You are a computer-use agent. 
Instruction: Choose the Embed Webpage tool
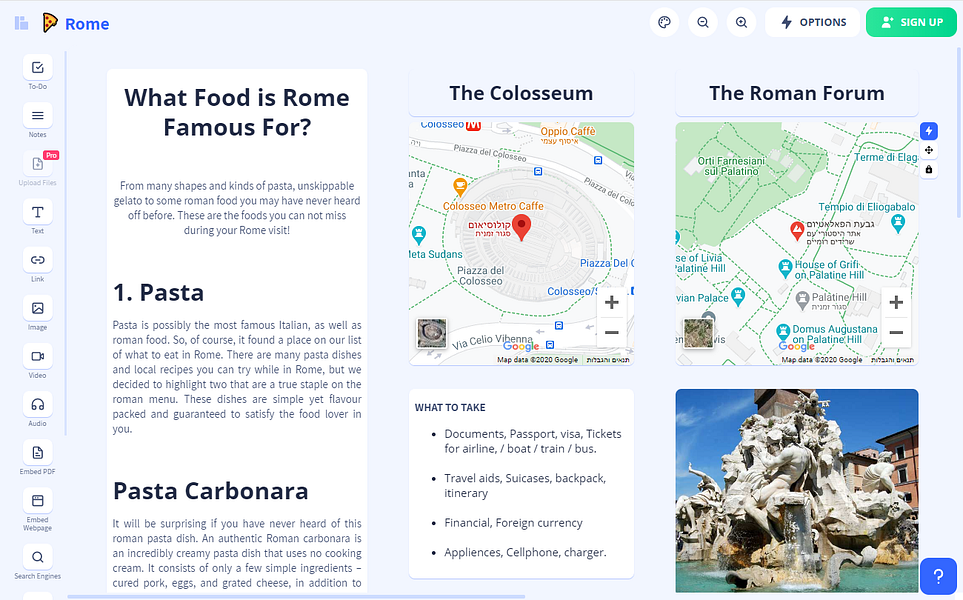pos(37,501)
